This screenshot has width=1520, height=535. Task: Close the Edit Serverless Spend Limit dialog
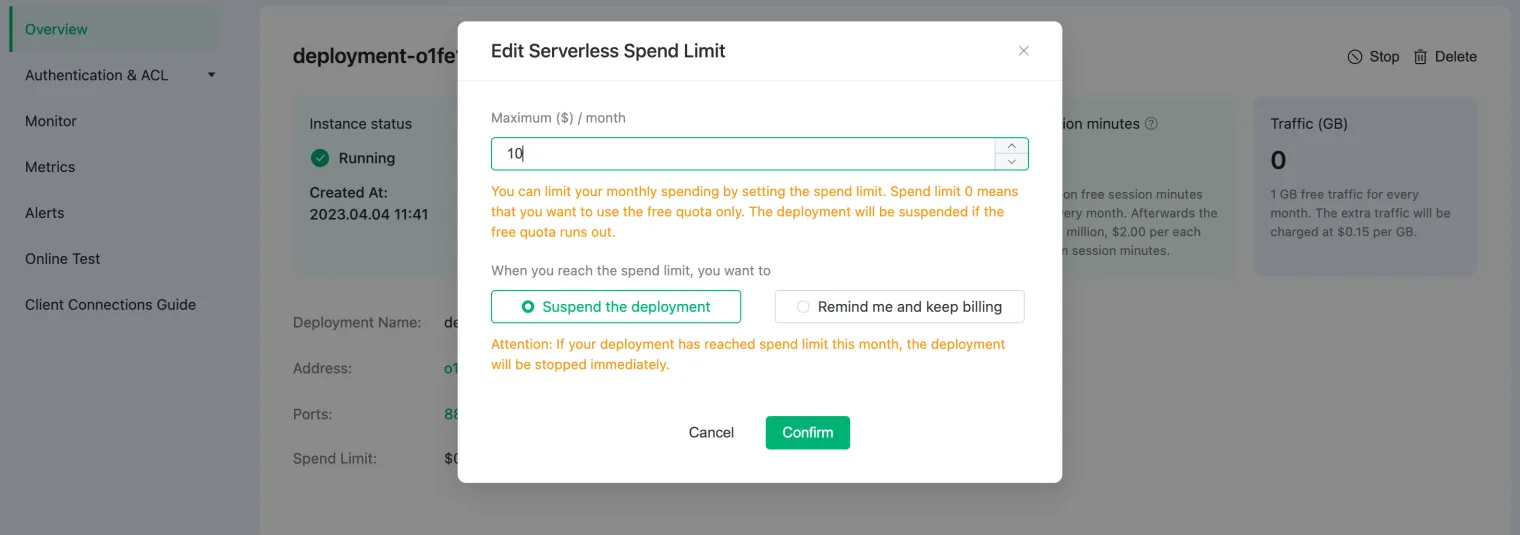tap(1023, 51)
